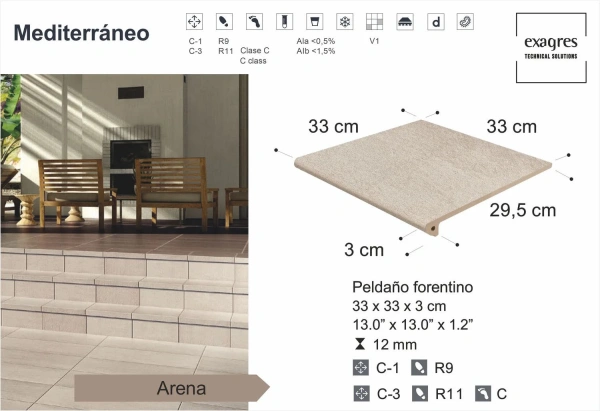Click the boxed letter d icon
Viewport: 600px width, 411px height.
[x=435, y=21]
